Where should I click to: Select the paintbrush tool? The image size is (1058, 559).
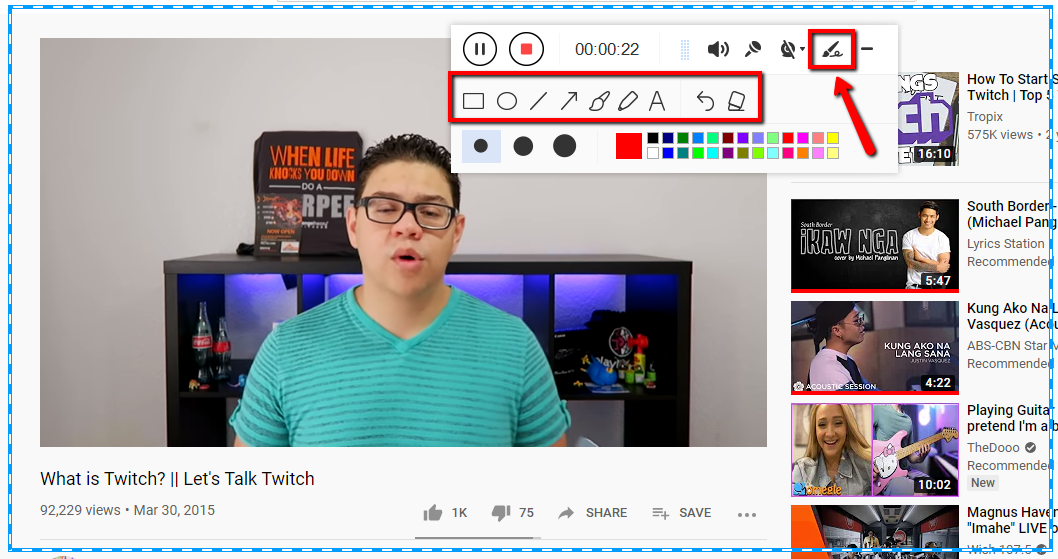click(x=598, y=101)
